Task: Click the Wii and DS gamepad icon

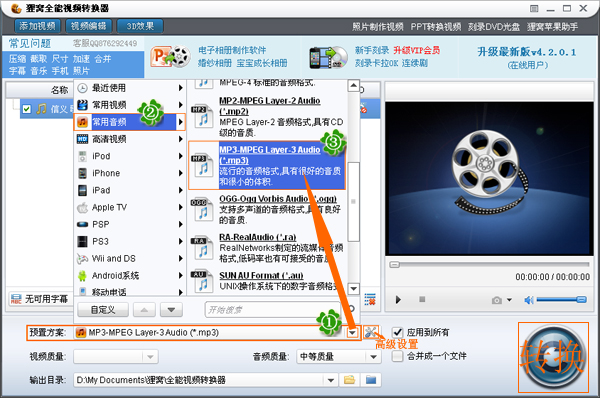Action: click(82, 259)
